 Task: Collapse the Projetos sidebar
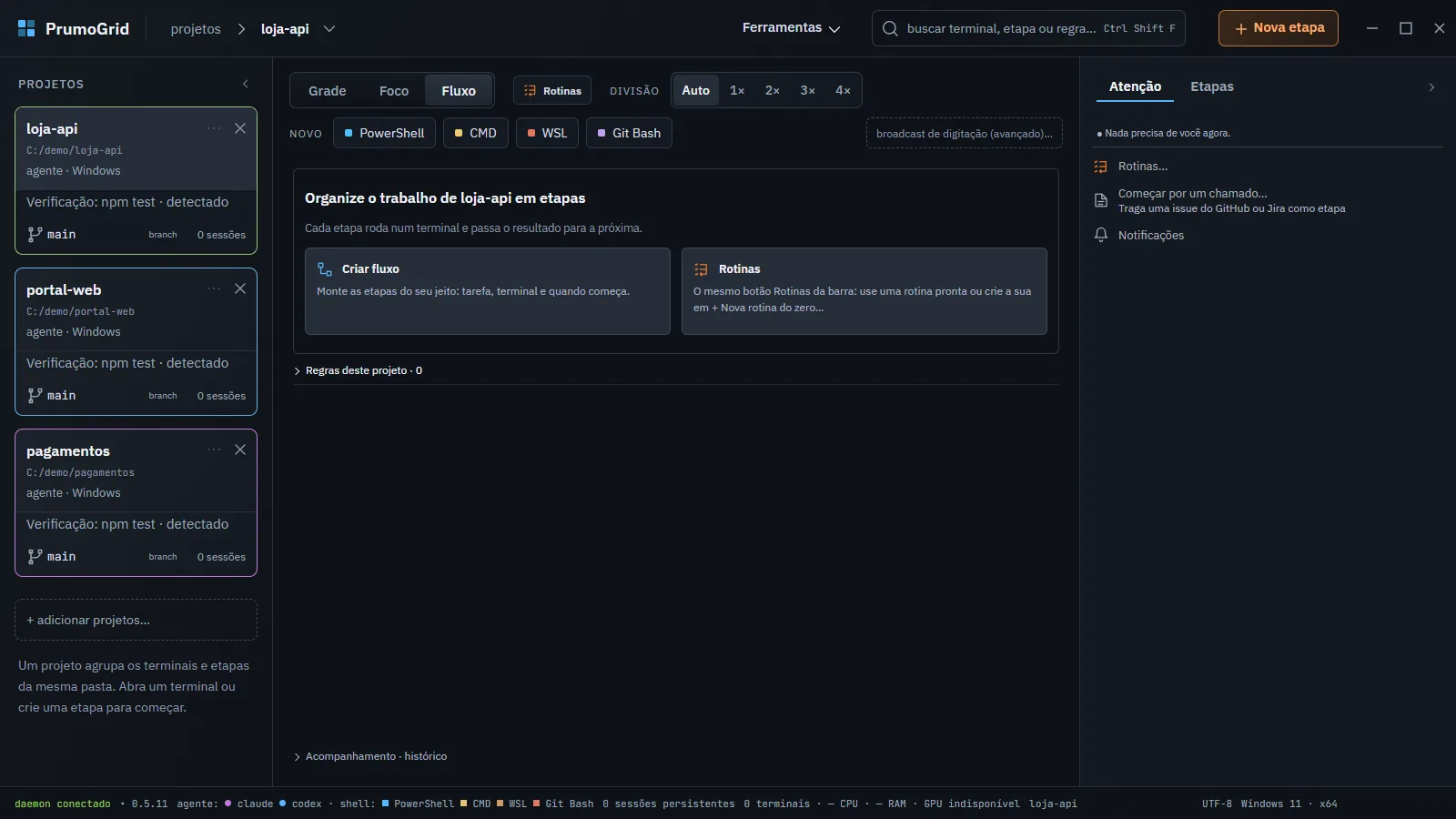(246, 84)
